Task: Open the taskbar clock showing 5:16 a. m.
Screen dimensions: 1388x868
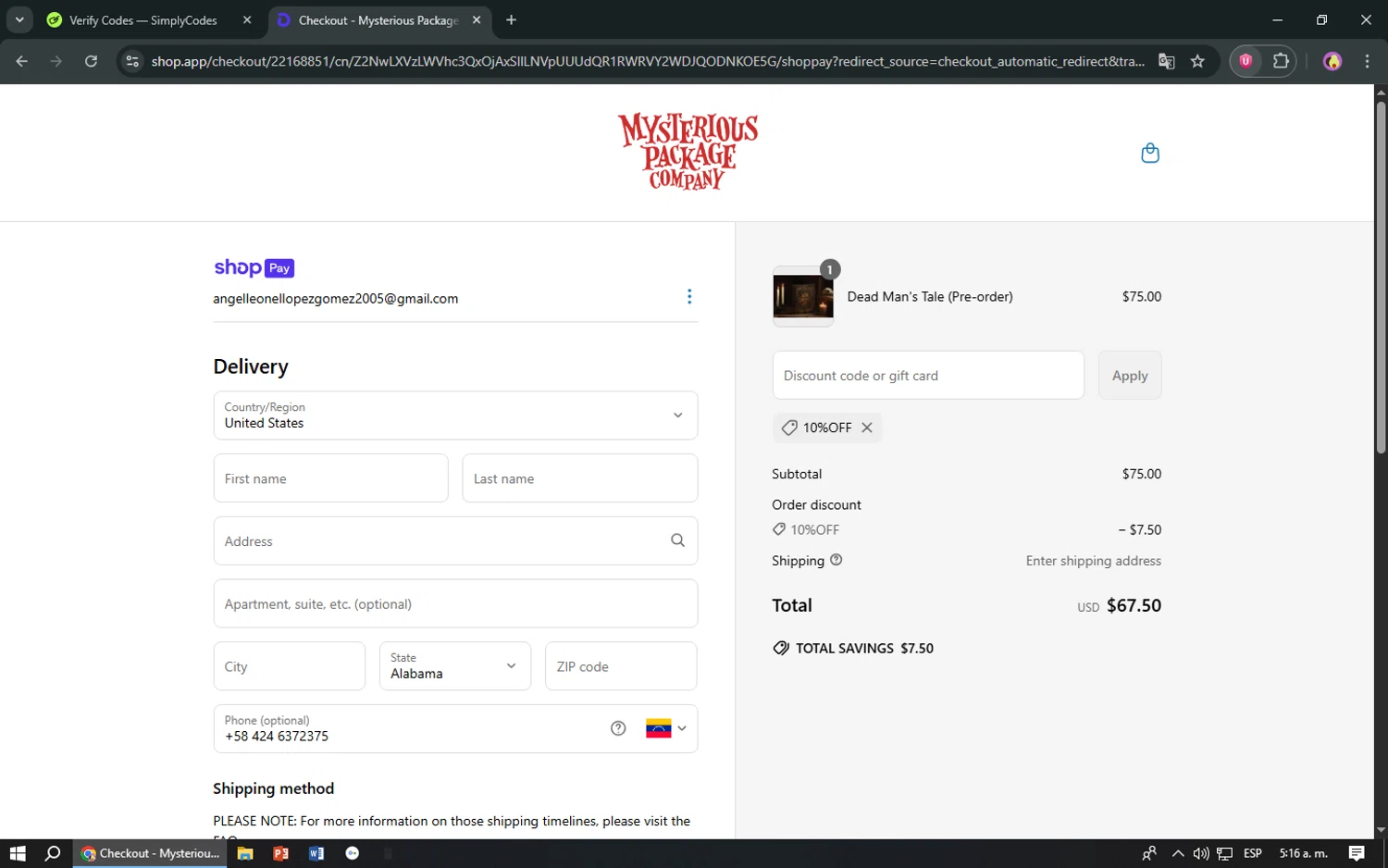Action: (x=1303, y=853)
